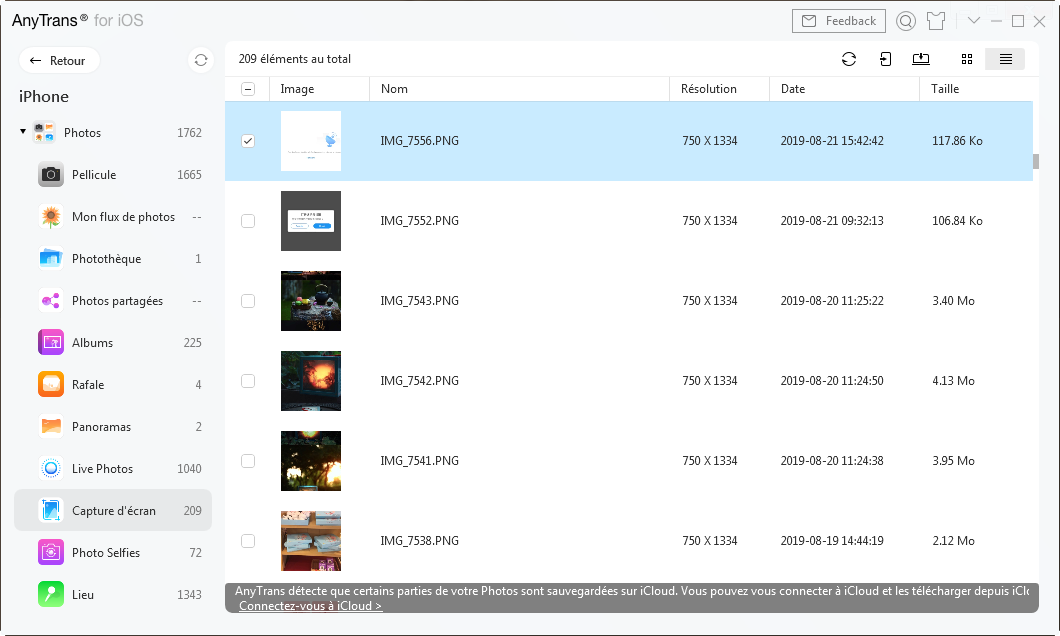Open the Photo Selfies icon

51,553
